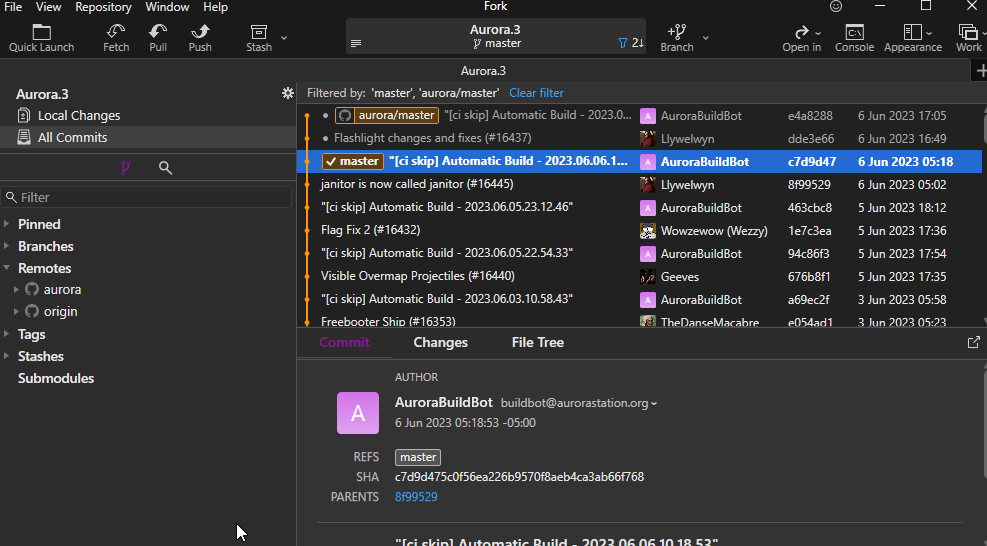Click the AuroraBuildBot large avatar
Viewport: 987px width, 546px height.
pyautogui.click(x=358, y=413)
